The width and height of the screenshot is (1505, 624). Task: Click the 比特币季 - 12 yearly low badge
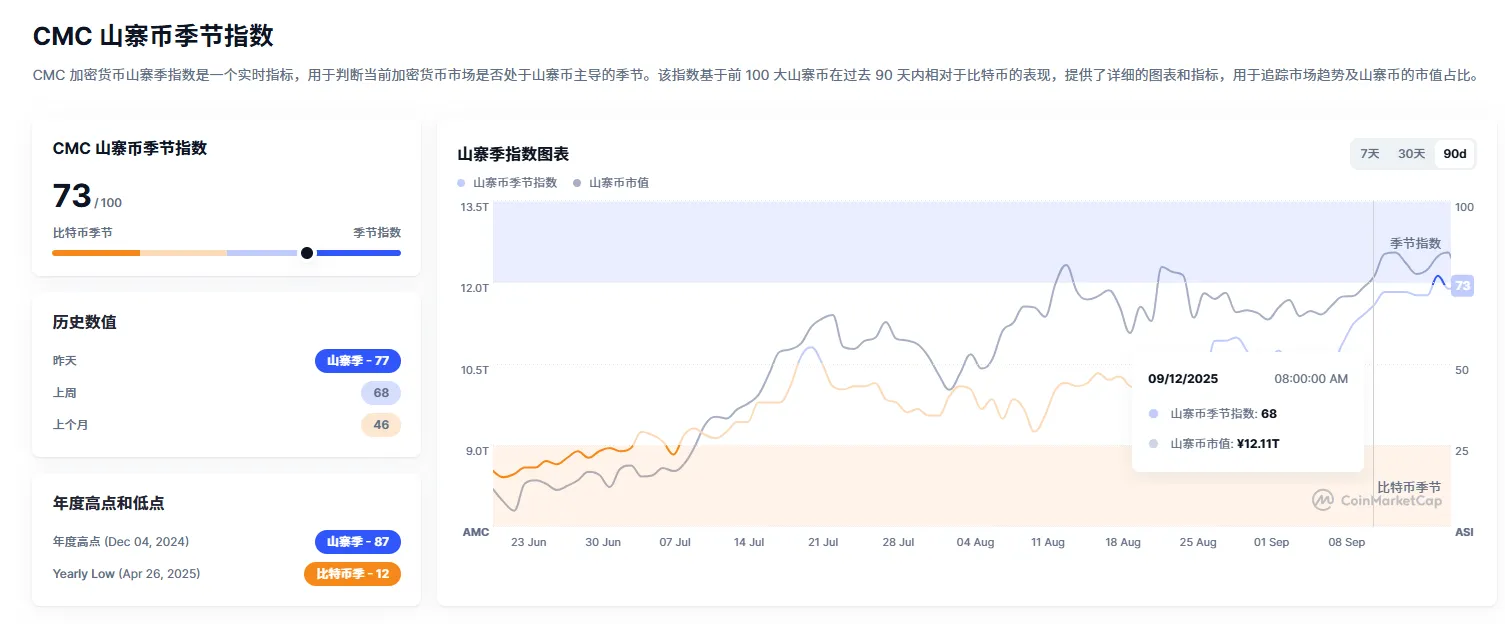tap(352, 574)
